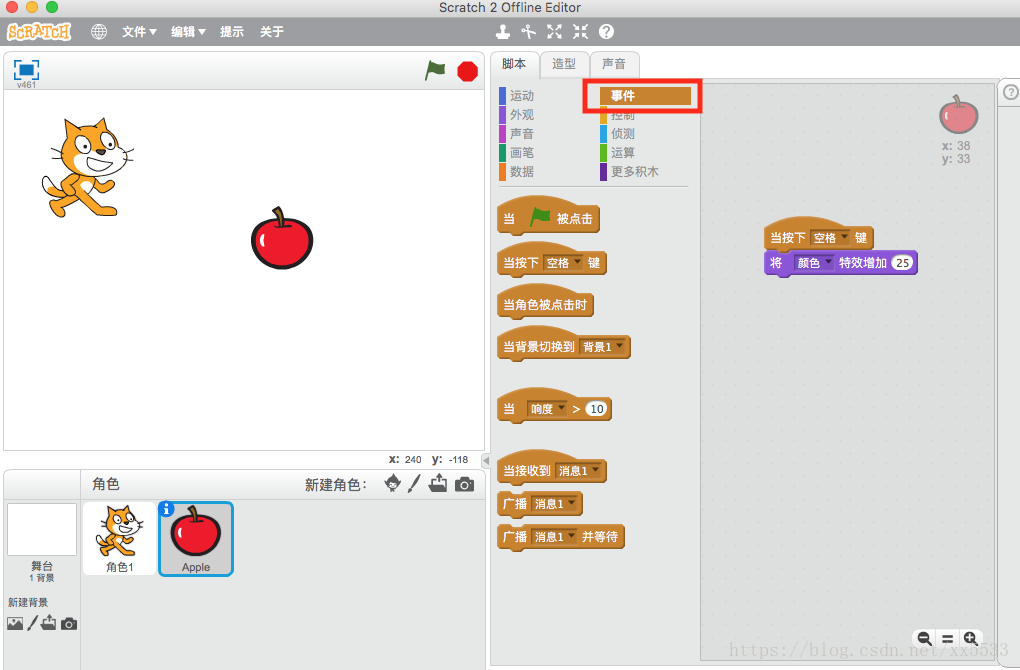This screenshot has height=670, width=1020.
Task: Click the 当角色被点击时 block
Action: pos(545,302)
